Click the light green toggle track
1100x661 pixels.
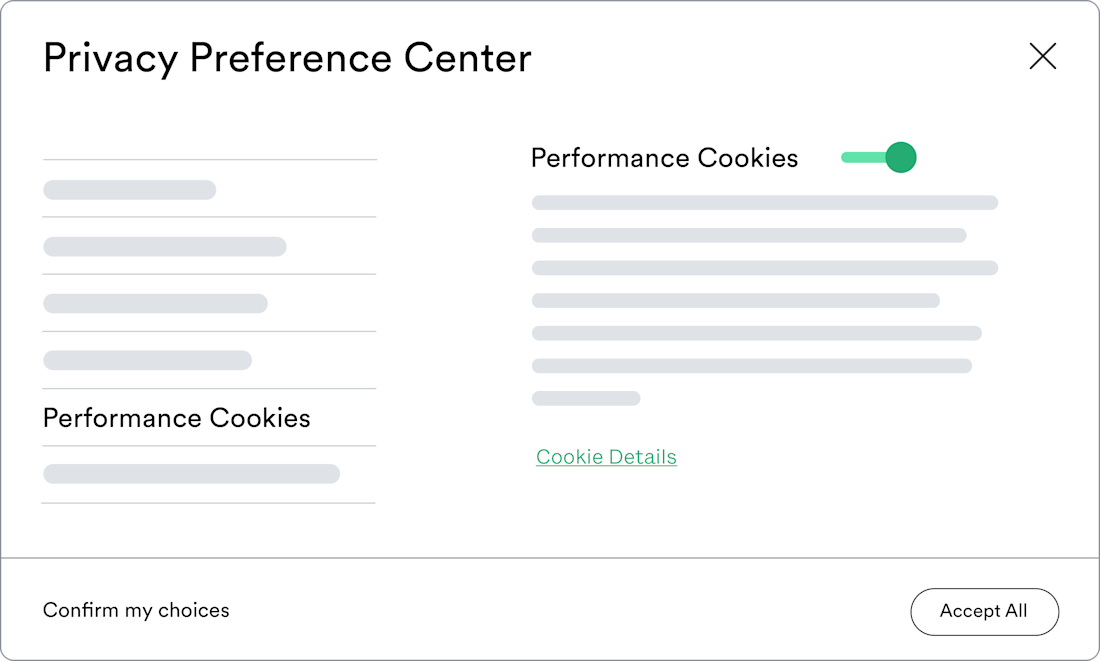point(863,157)
